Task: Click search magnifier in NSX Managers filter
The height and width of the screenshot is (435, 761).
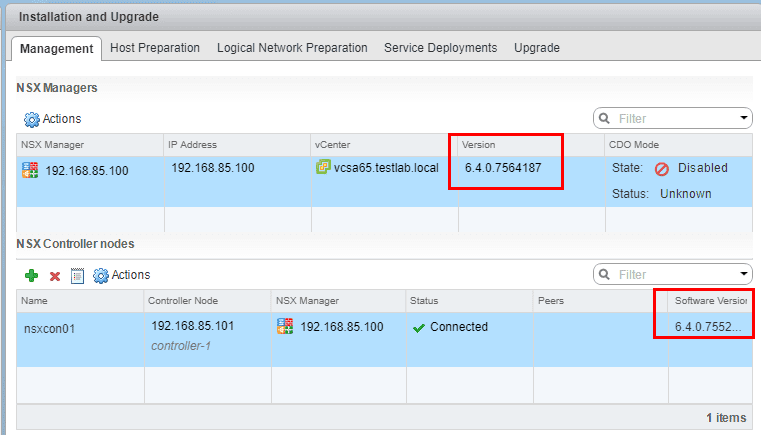Action: pos(604,118)
